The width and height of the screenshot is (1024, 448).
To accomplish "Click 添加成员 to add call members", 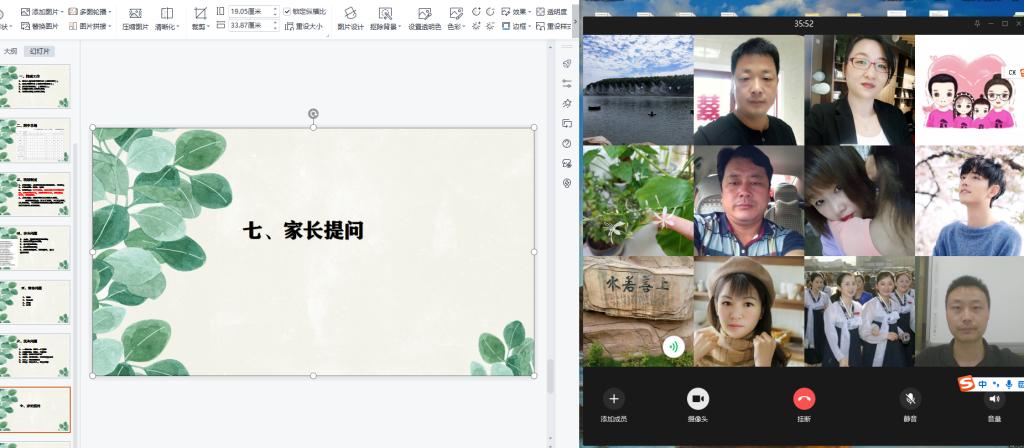I will pyautogui.click(x=613, y=406).
